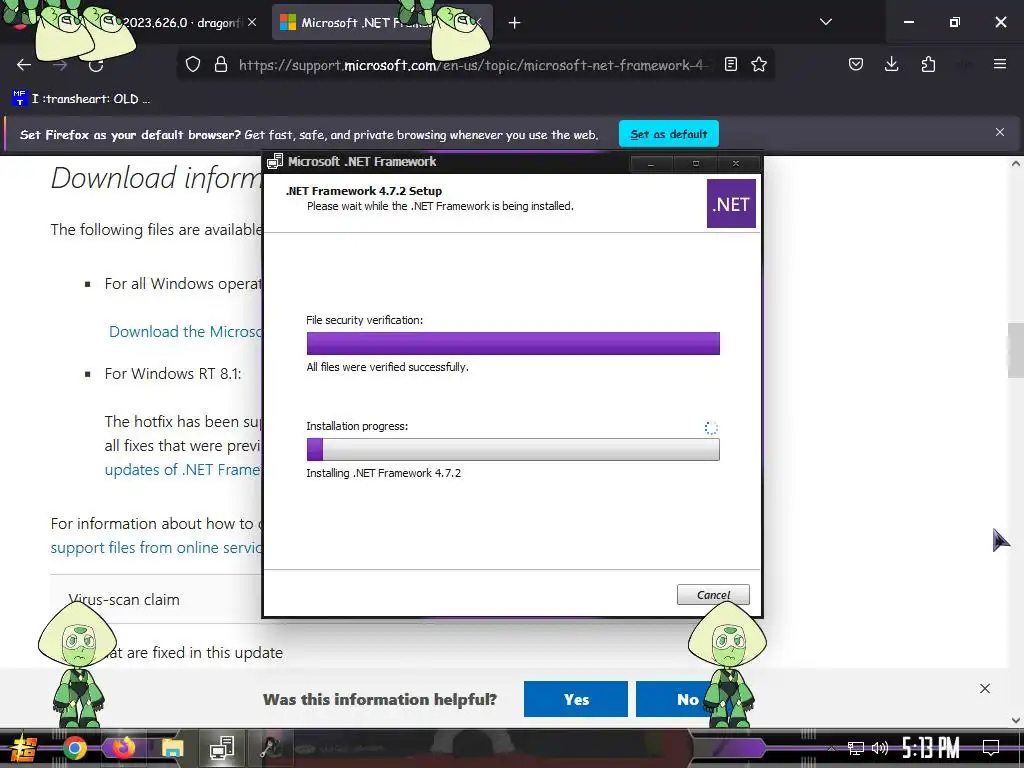
Task: Open the transheart OLD bookmark
Action: 81,99
